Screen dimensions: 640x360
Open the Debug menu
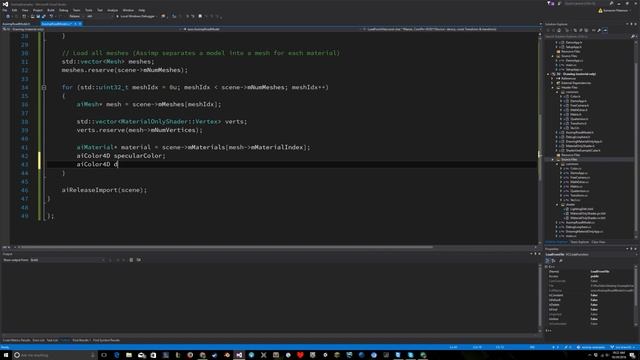pos(63,10)
